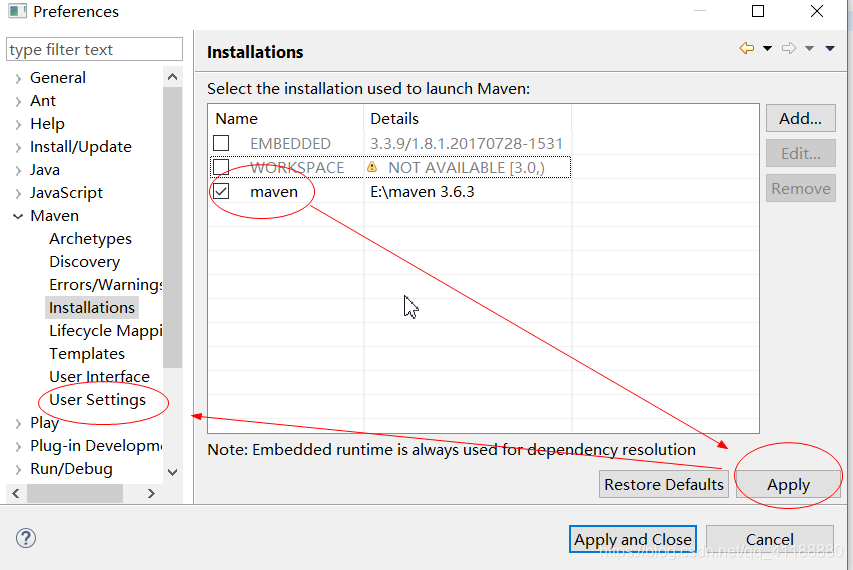Click the tree vertical scrollbar thumb
The image size is (853, 570).
click(172, 227)
